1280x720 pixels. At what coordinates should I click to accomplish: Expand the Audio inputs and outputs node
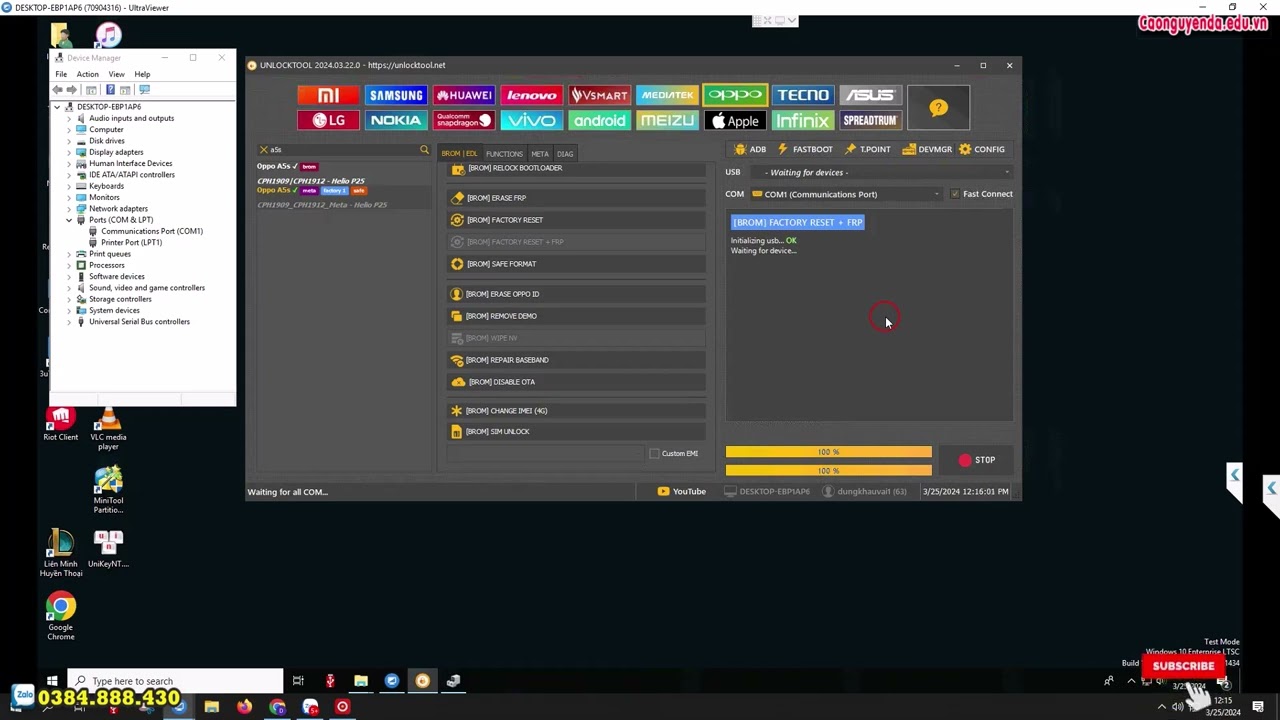69,118
